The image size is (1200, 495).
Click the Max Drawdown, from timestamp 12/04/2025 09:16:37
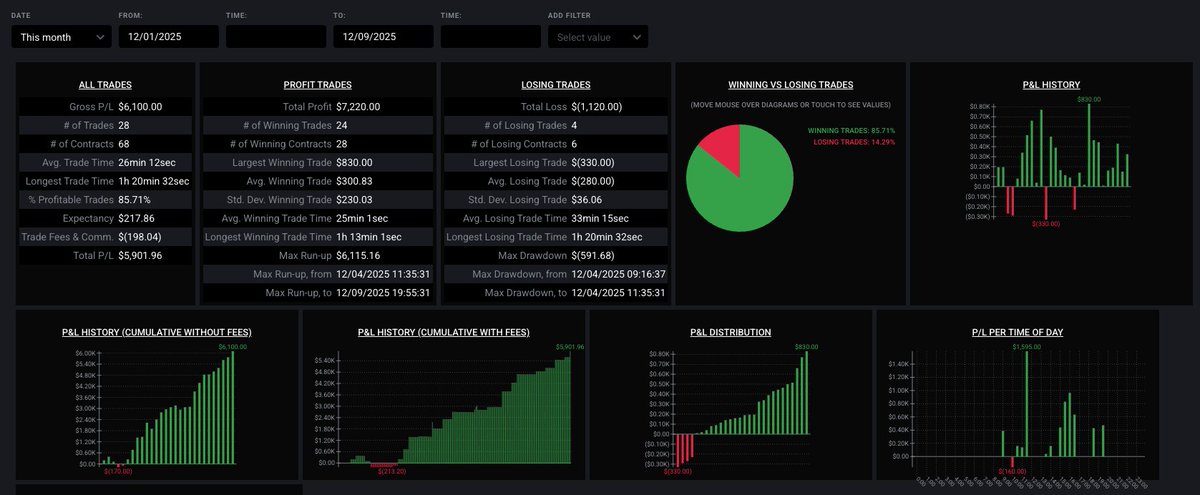click(619, 274)
